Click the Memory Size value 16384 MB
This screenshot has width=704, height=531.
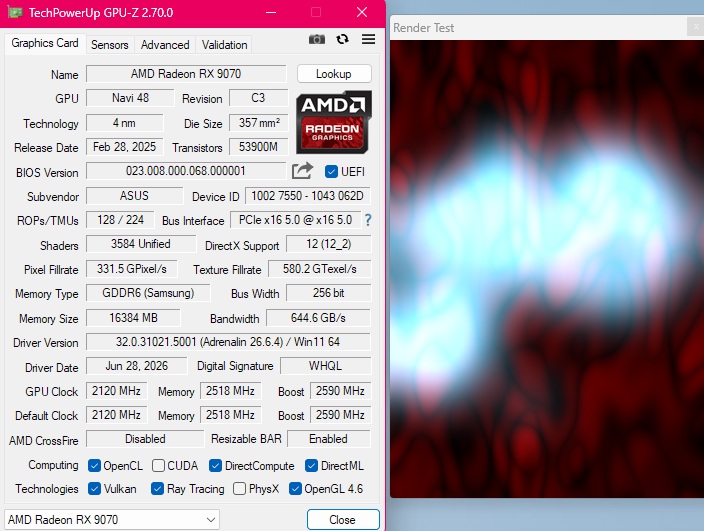point(133,318)
